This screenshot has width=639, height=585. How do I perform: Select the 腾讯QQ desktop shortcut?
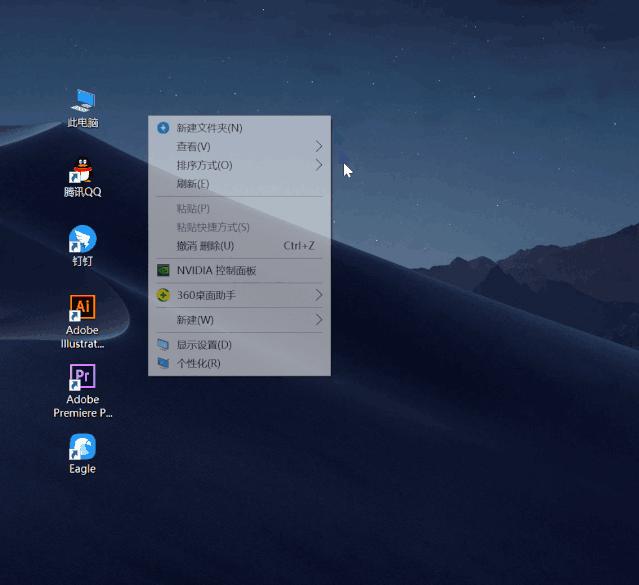point(83,177)
